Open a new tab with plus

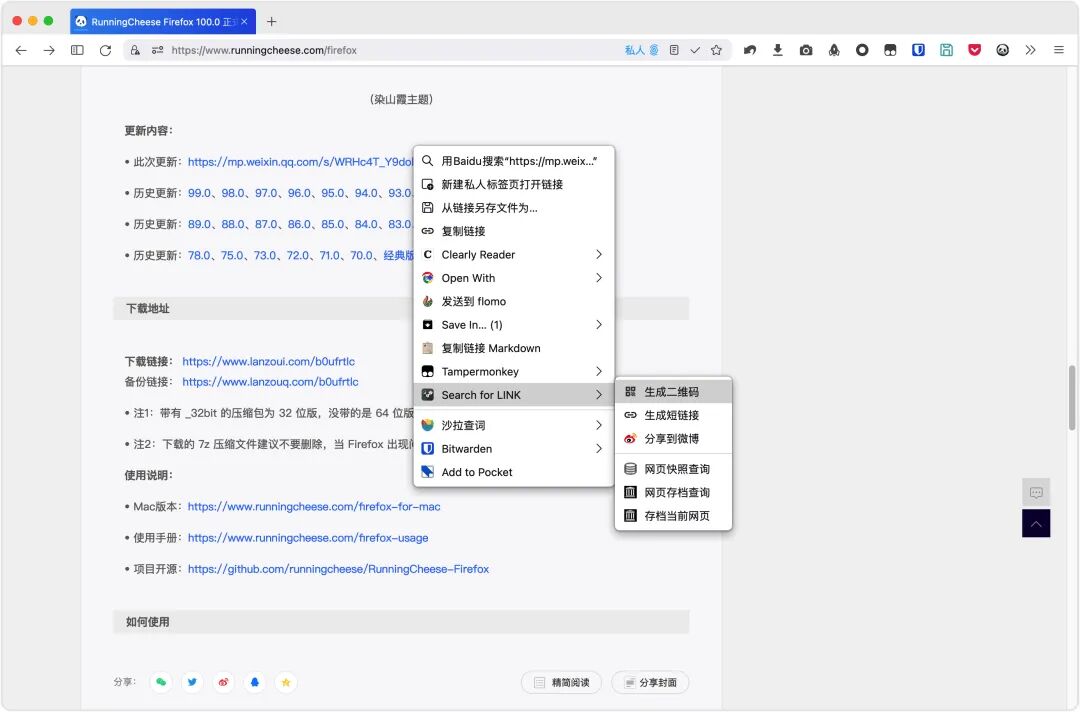pyautogui.click(x=271, y=21)
